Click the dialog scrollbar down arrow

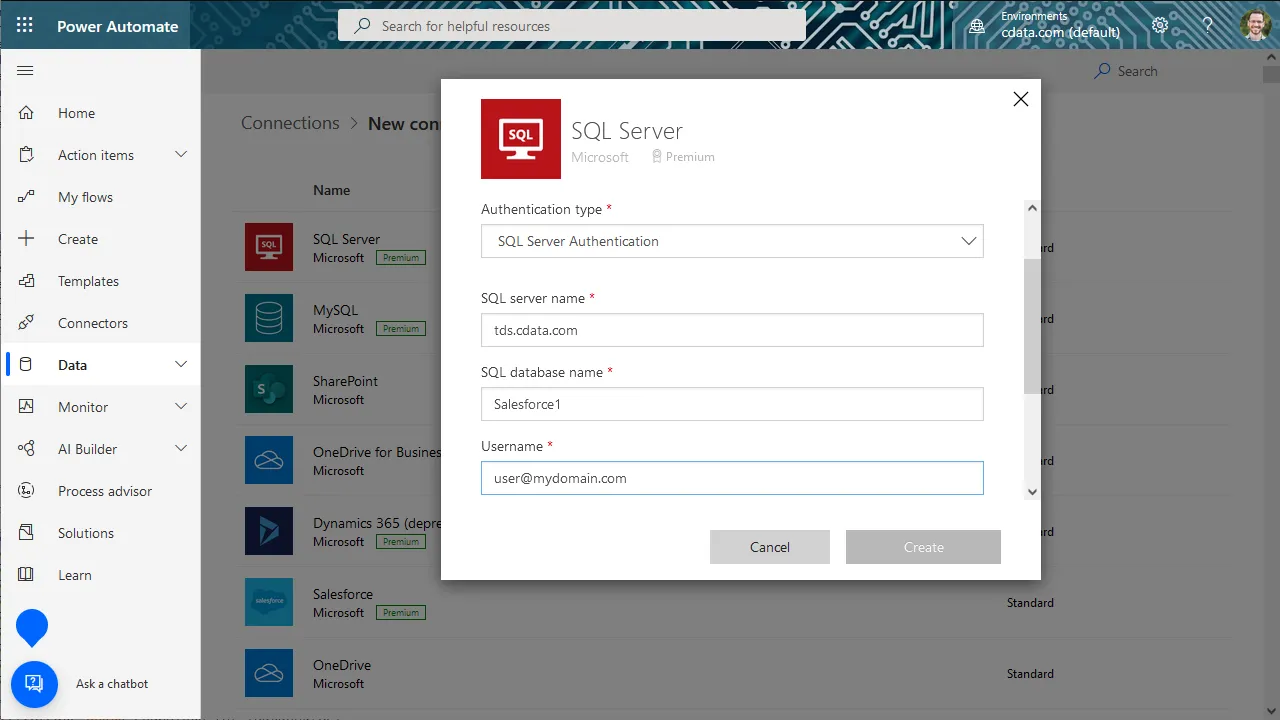[1032, 491]
